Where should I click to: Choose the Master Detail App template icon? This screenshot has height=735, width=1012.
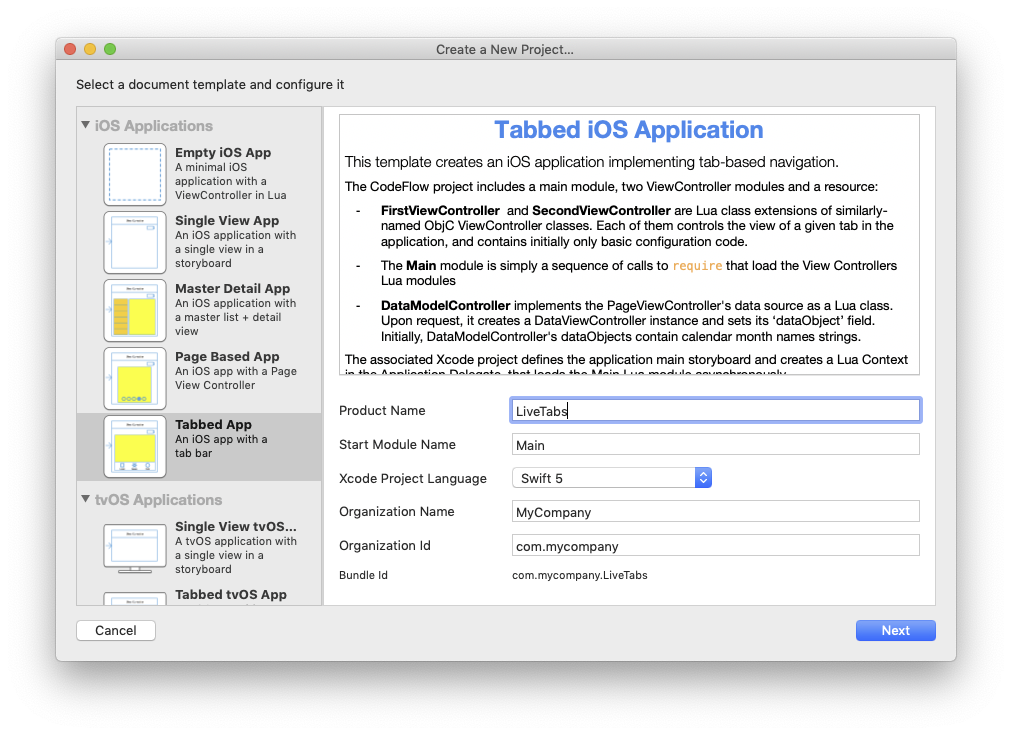135,310
